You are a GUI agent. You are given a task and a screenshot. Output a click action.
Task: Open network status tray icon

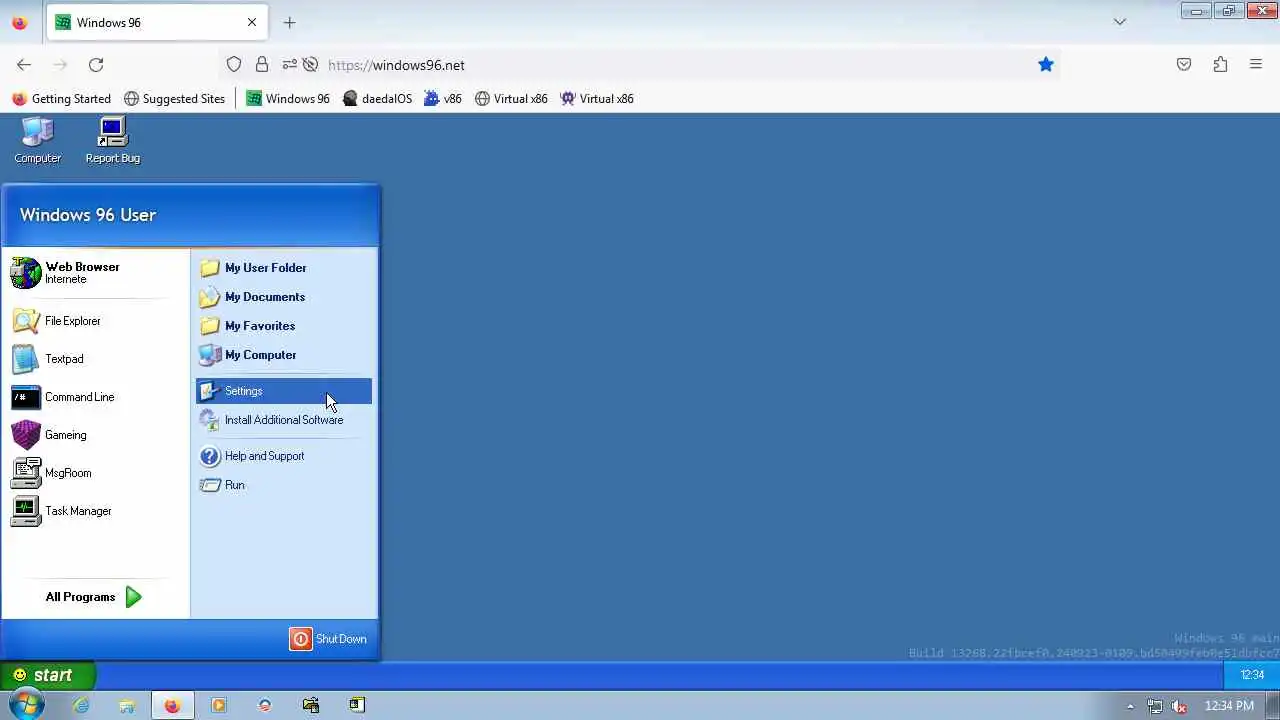(1155, 706)
